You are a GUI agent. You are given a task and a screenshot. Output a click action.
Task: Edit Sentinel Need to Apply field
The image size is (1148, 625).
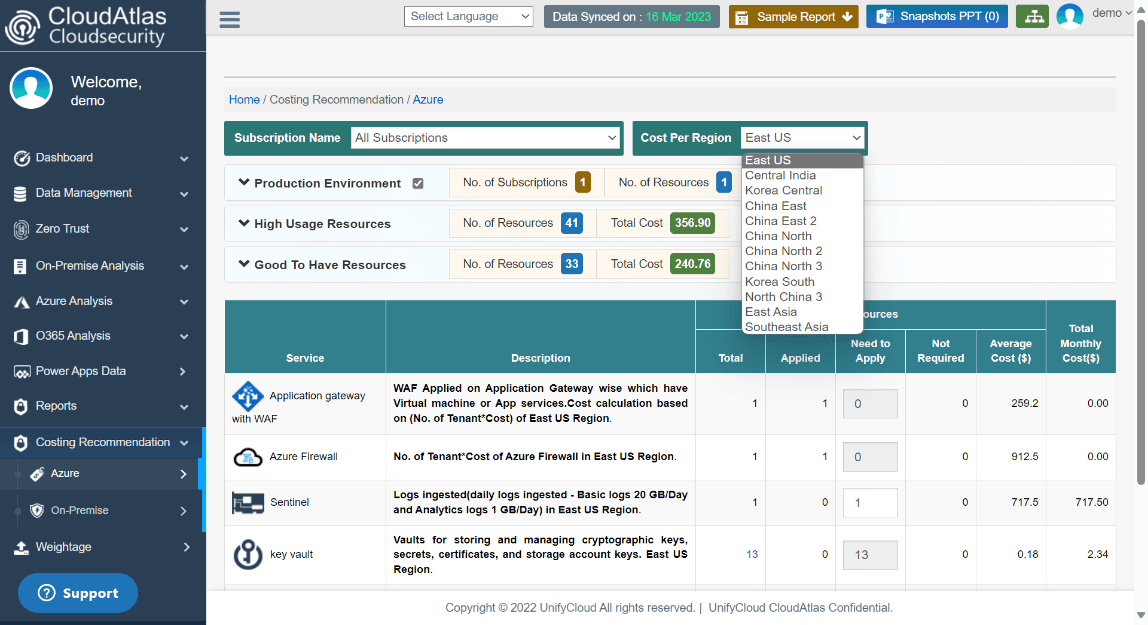point(870,503)
